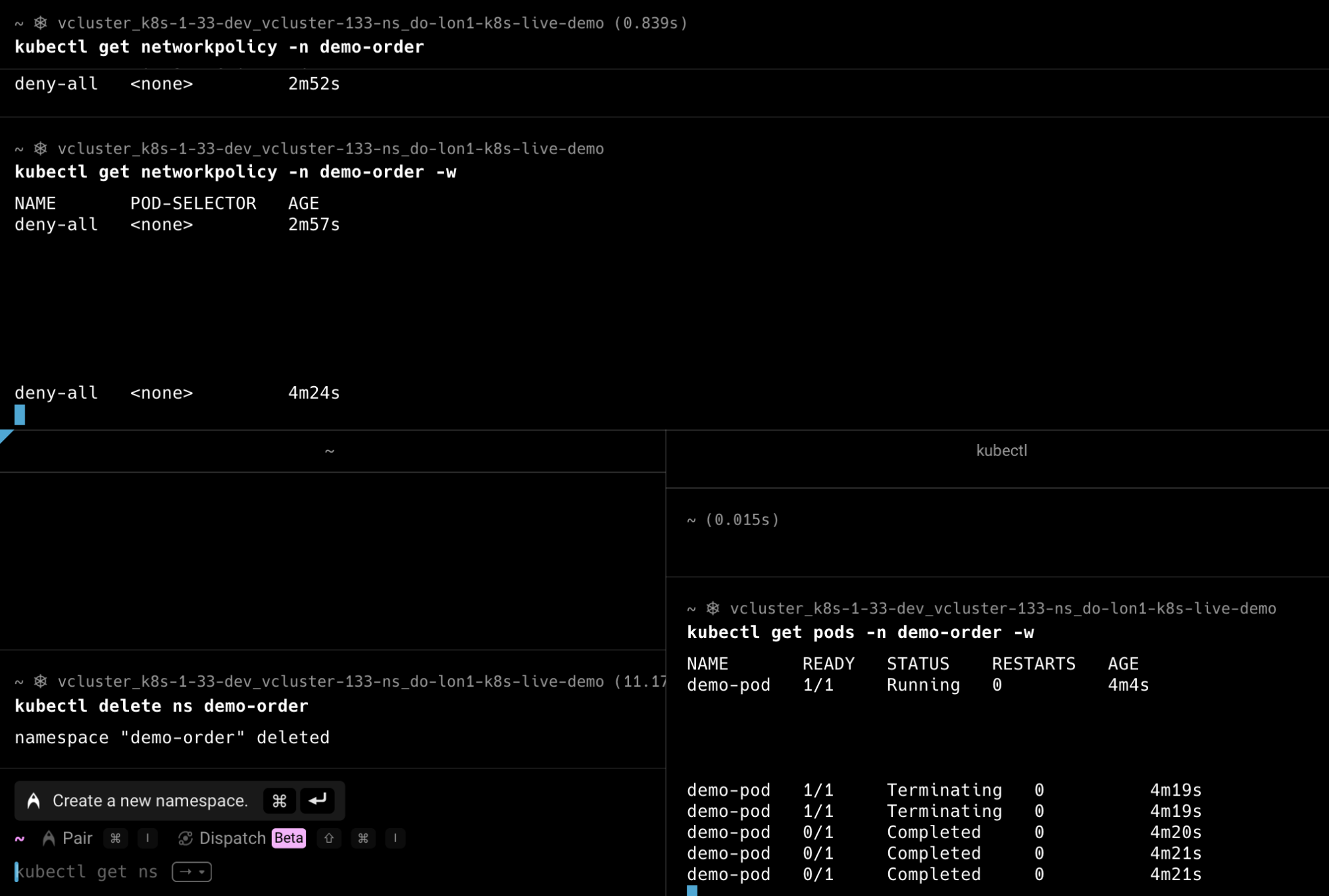The height and width of the screenshot is (896, 1329).
Task: Click the Warp AI icon in the suggestion chip
Action: point(33,801)
